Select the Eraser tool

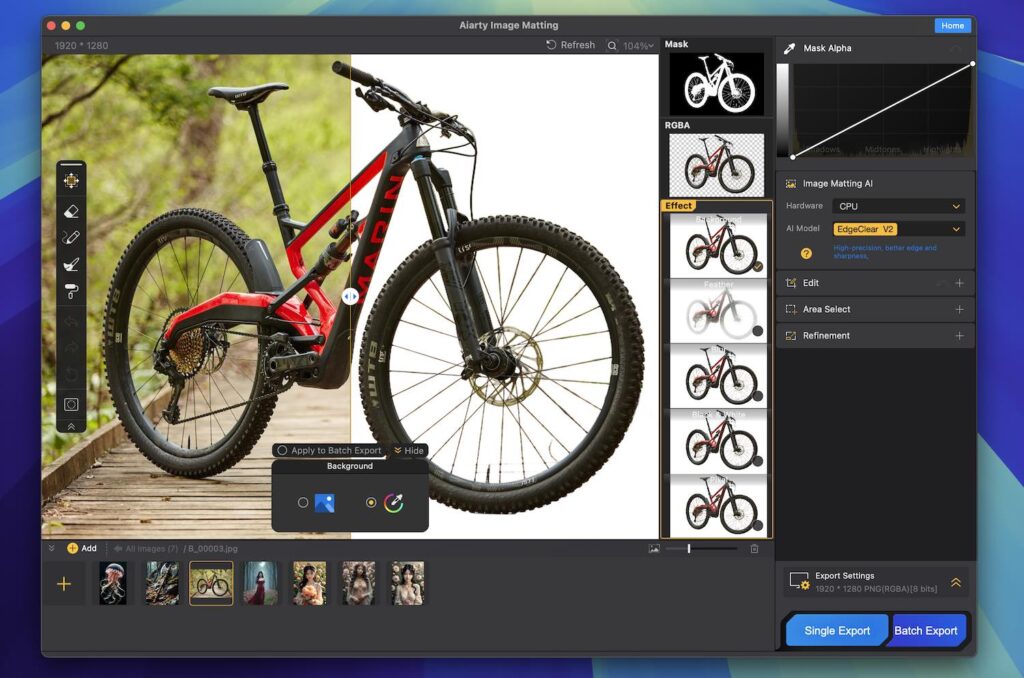pyautogui.click(x=71, y=210)
